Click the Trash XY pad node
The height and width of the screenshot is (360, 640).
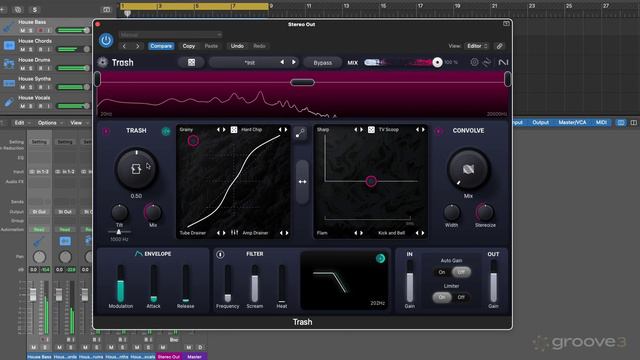pos(193,141)
